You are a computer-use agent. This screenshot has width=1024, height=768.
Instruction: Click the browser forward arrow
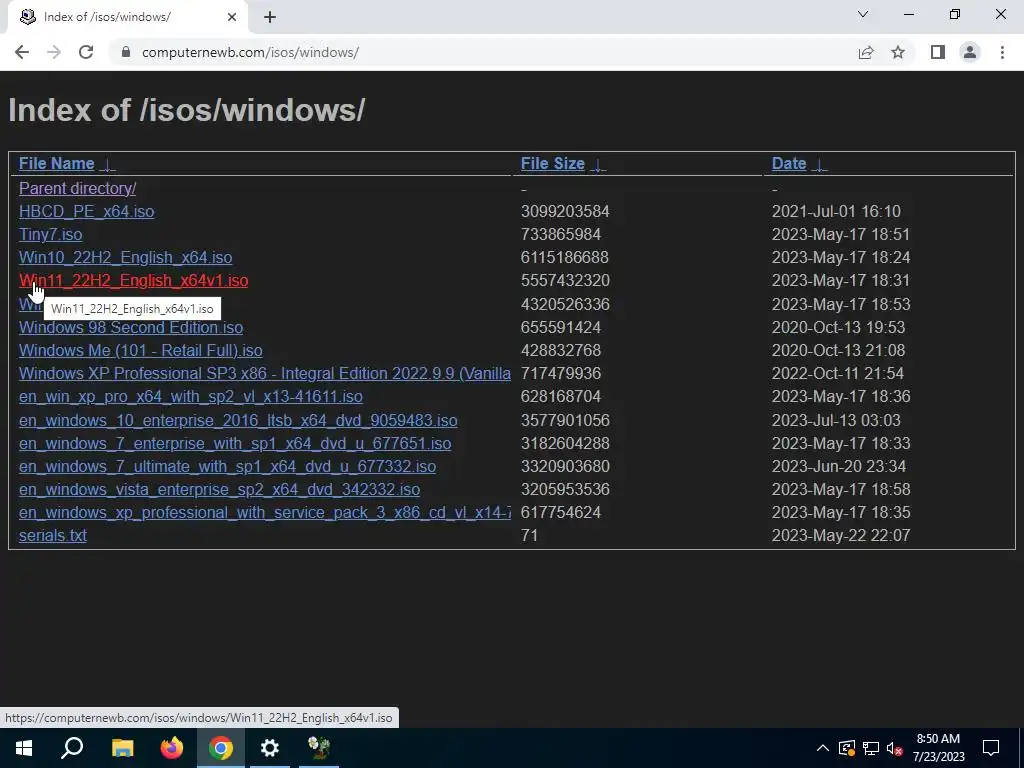point(54,52)
